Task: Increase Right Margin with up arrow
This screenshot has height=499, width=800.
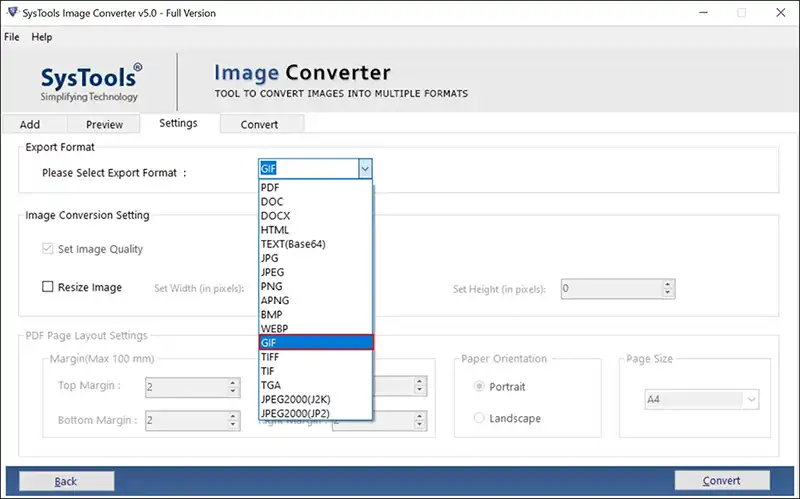Action: (x=419, y=416)
